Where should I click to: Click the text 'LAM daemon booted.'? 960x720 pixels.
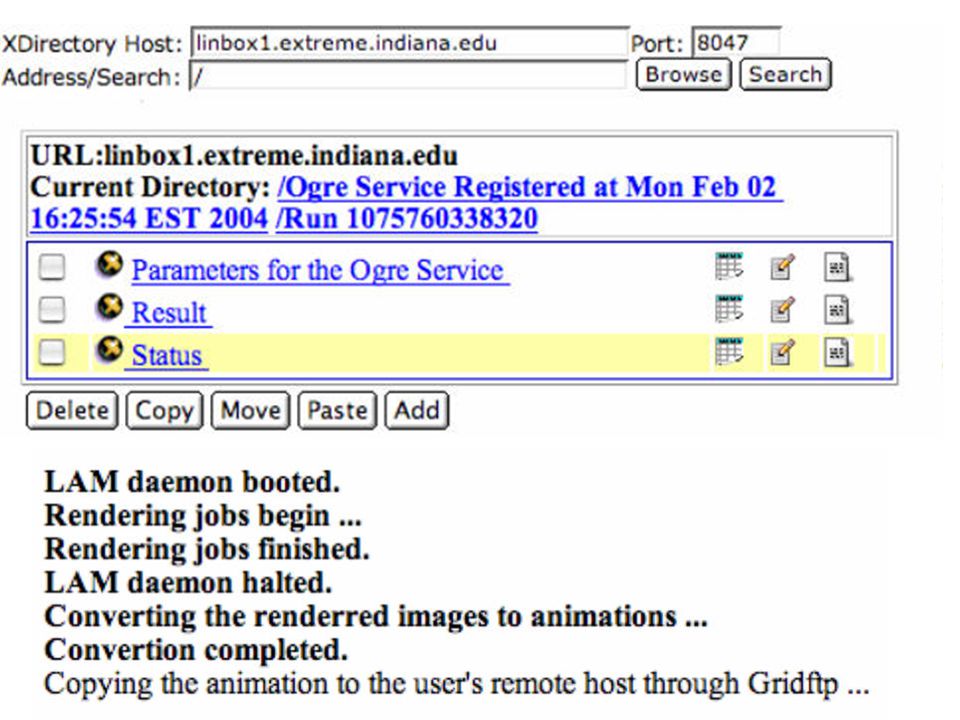(x=192, y=482)
